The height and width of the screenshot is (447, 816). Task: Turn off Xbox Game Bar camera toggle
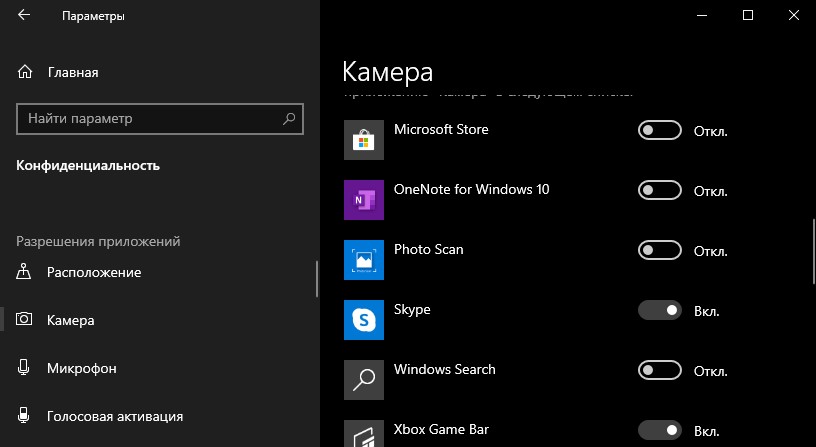pos(659,431)
